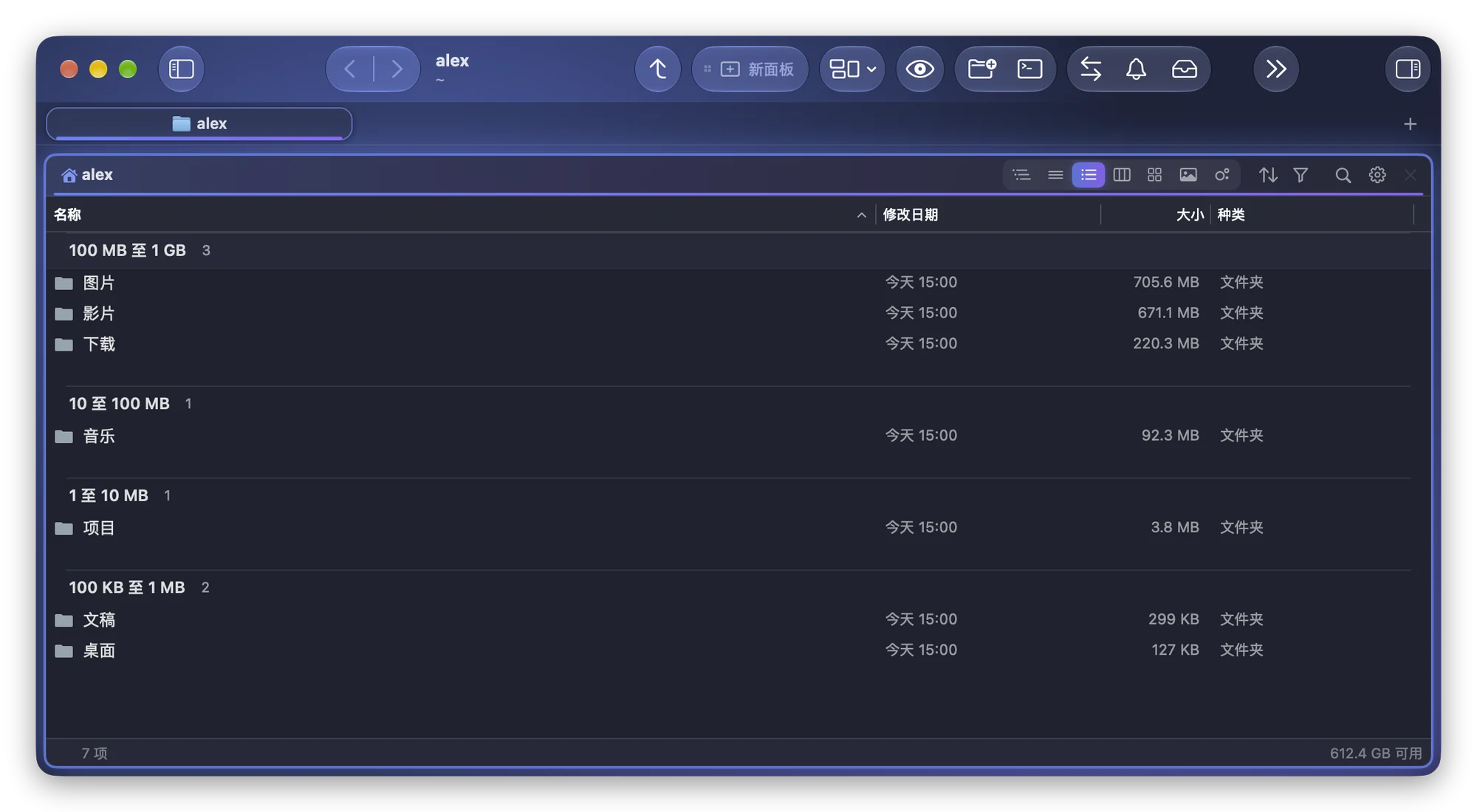Switch to icon grid view
Screen dimensions: 1477x812
1155,175
